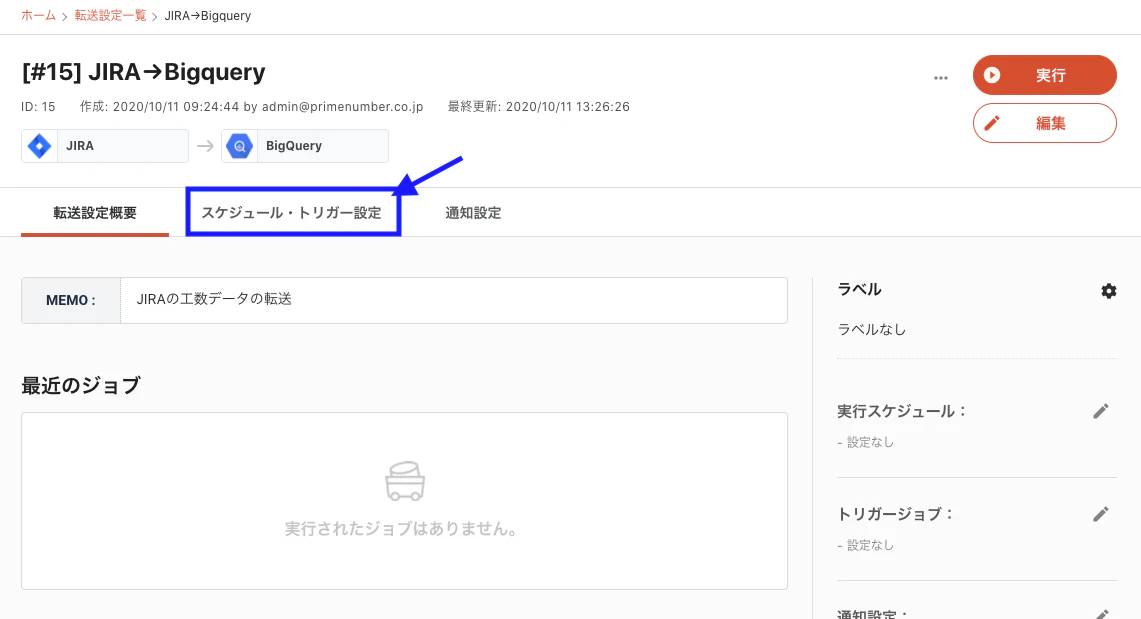1141x619 pixels.
Task: Click JIRA→Bigquery breadcrumb text
Action: pyautogui.click(x=207, y=15)
